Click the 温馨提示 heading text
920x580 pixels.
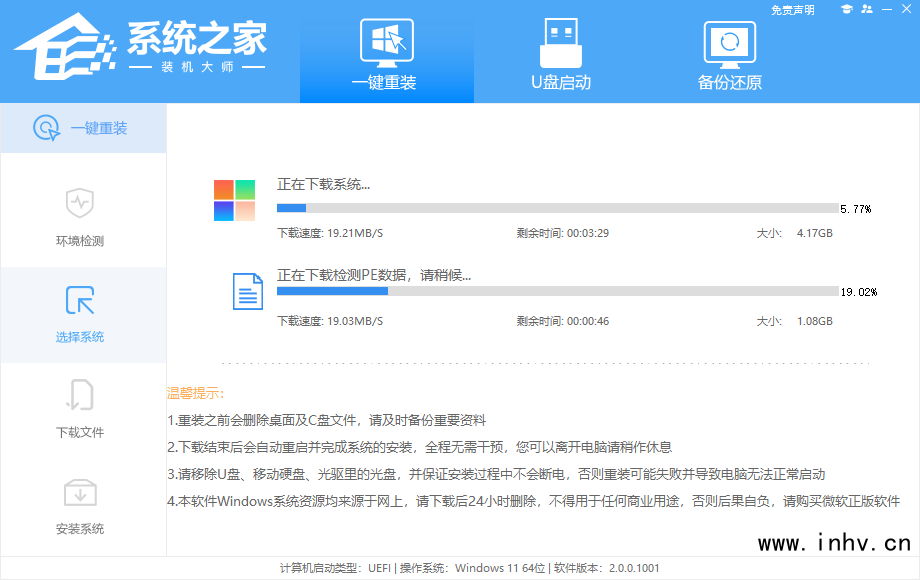tap(196, 393)
